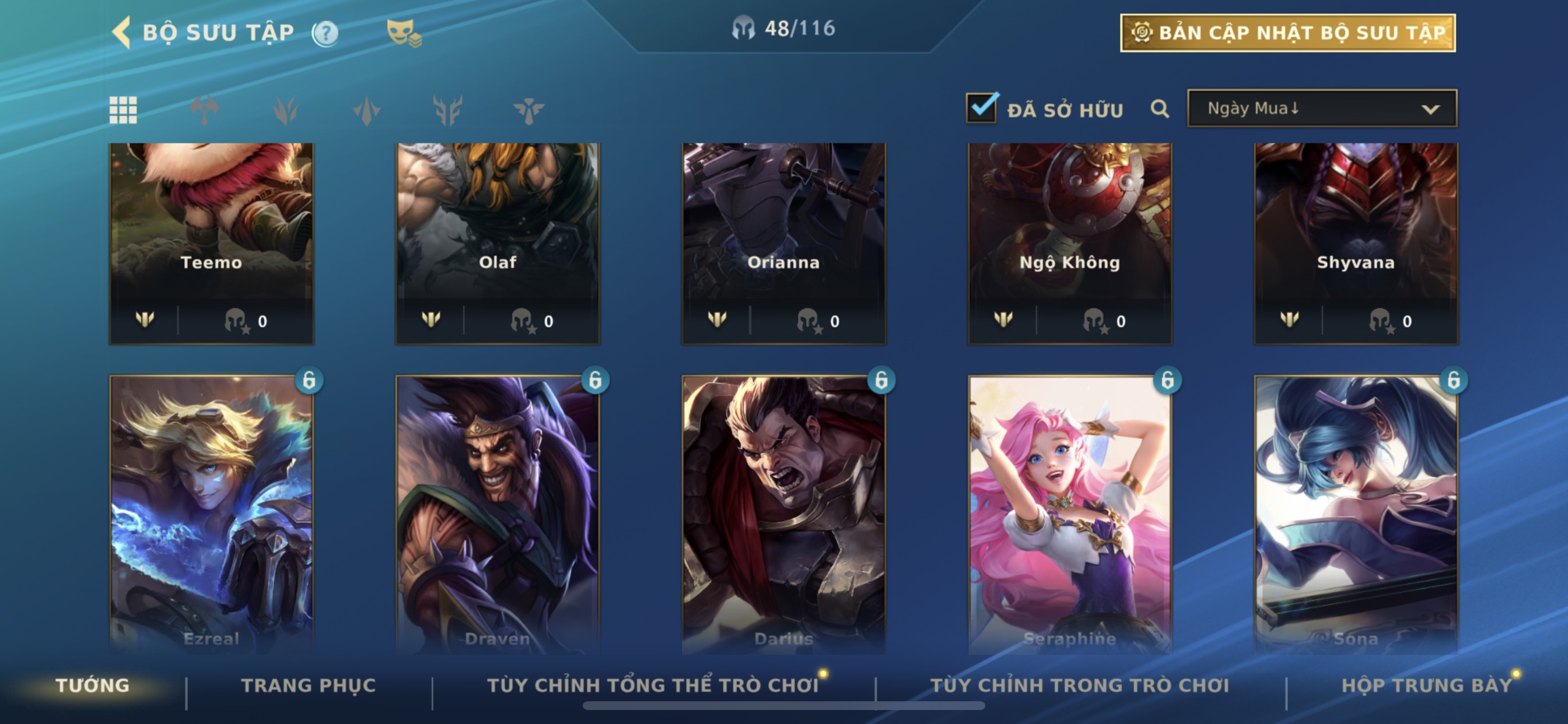1568x724 pixels.
Task: Select the Teemo champion card
Action: pos(211,243)
